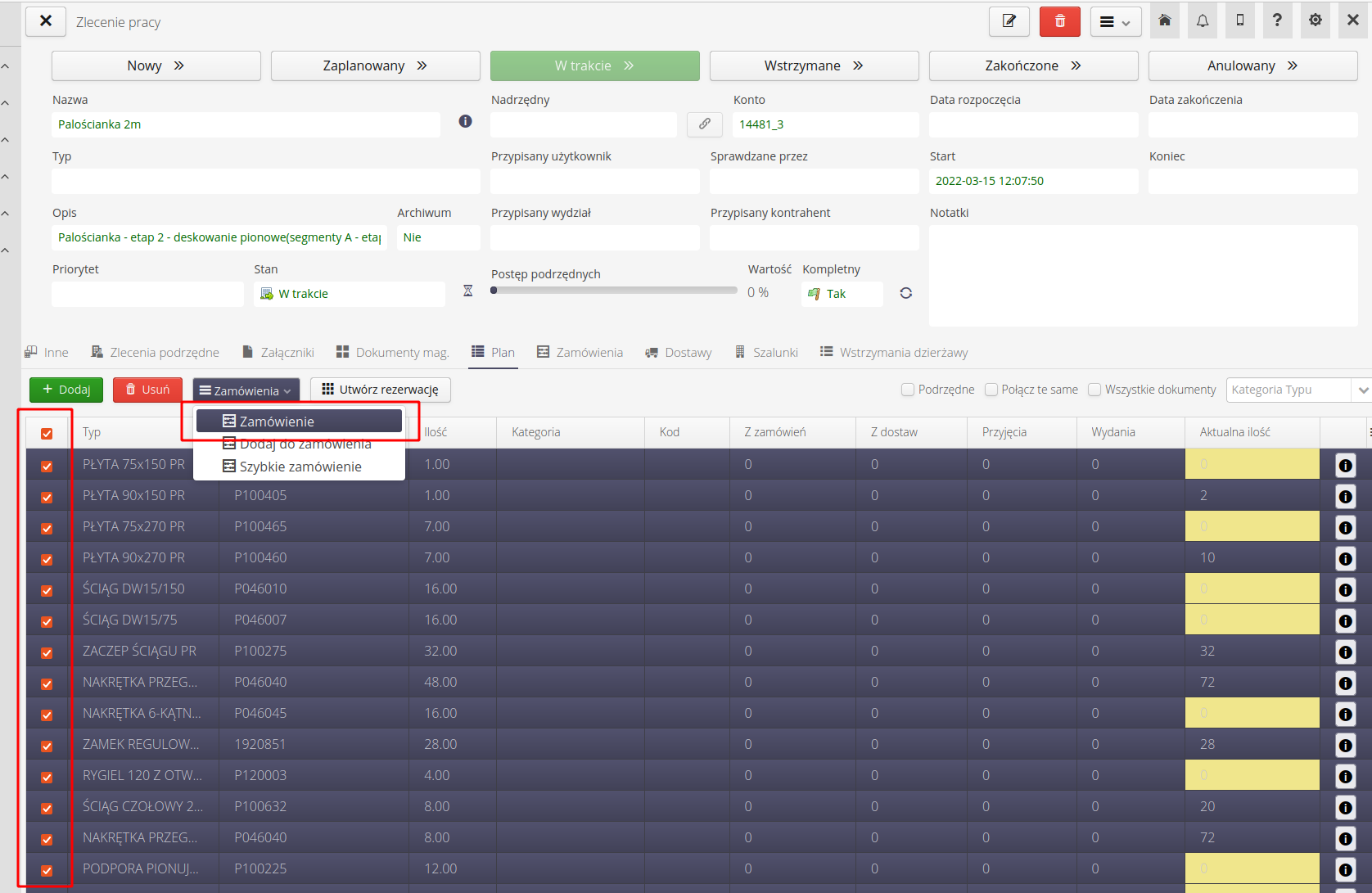Click the Utwórz rezerwację button
This screenshot has width=1372, height=893.
[380, 390]
